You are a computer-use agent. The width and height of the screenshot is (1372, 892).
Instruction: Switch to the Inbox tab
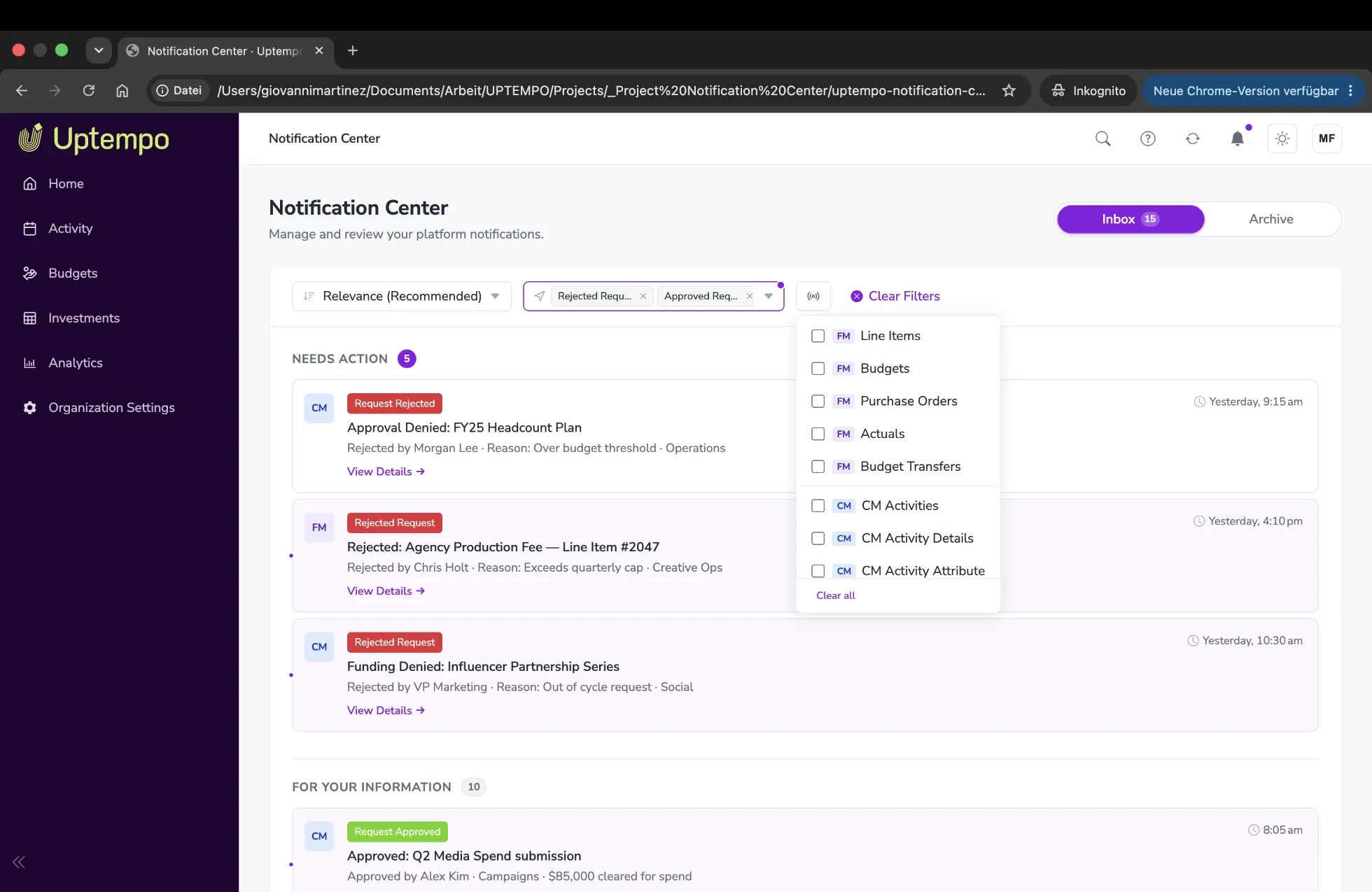coord(1130,219)
